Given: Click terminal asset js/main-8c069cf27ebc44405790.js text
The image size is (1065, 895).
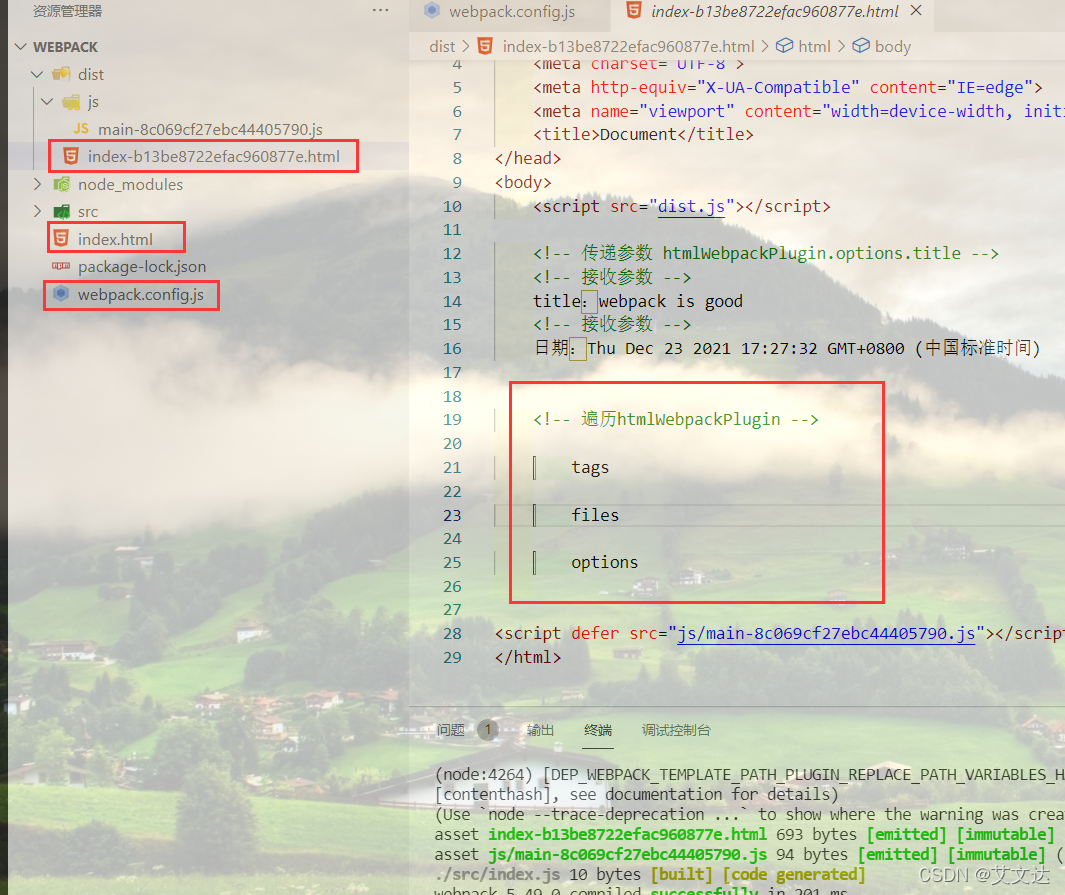Looking at the screenshot, I should 628,854.
